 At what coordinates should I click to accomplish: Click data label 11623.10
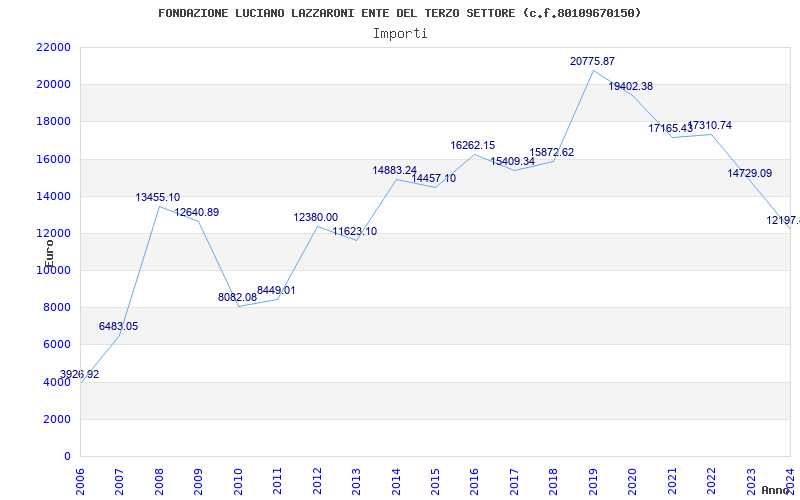[355, 231]
